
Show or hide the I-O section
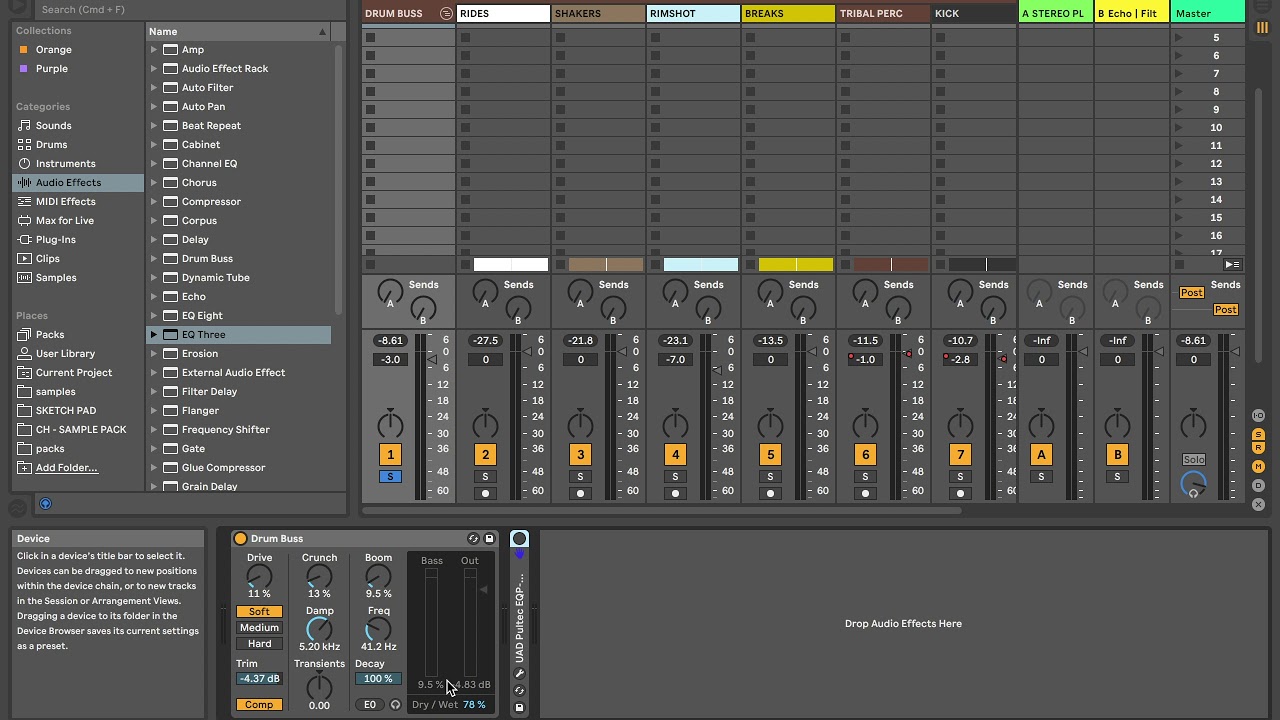click(1259, 416)
